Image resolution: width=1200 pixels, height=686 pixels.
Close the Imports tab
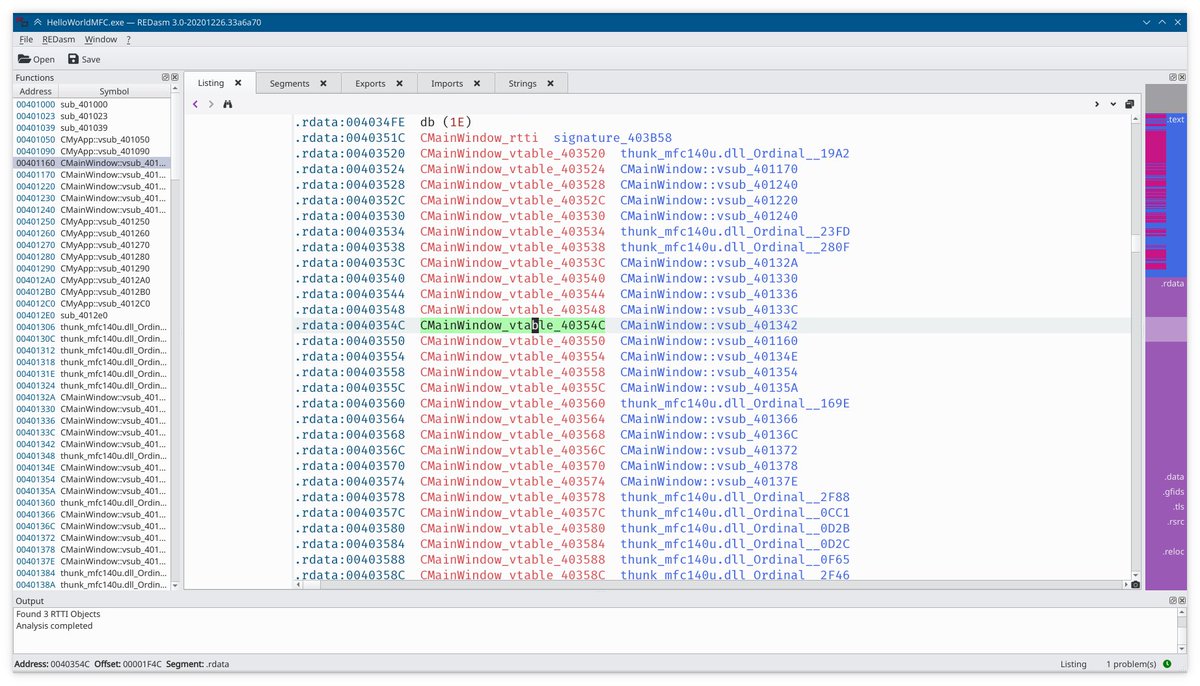click(477, 84)
